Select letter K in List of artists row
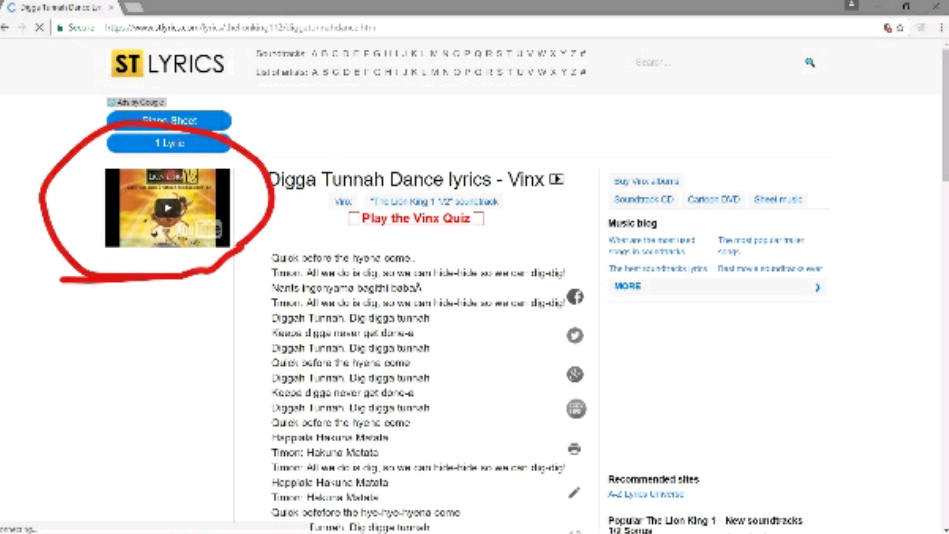 click(x=415, y=72)
